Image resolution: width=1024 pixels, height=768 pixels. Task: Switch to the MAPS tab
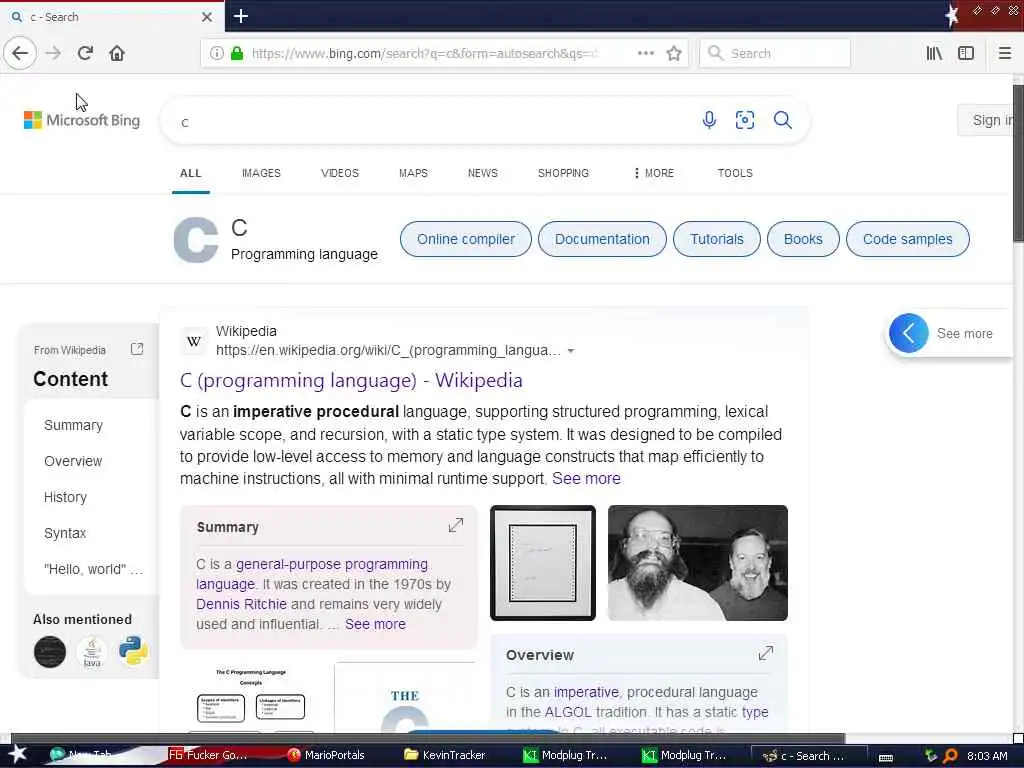click(413, 173)
